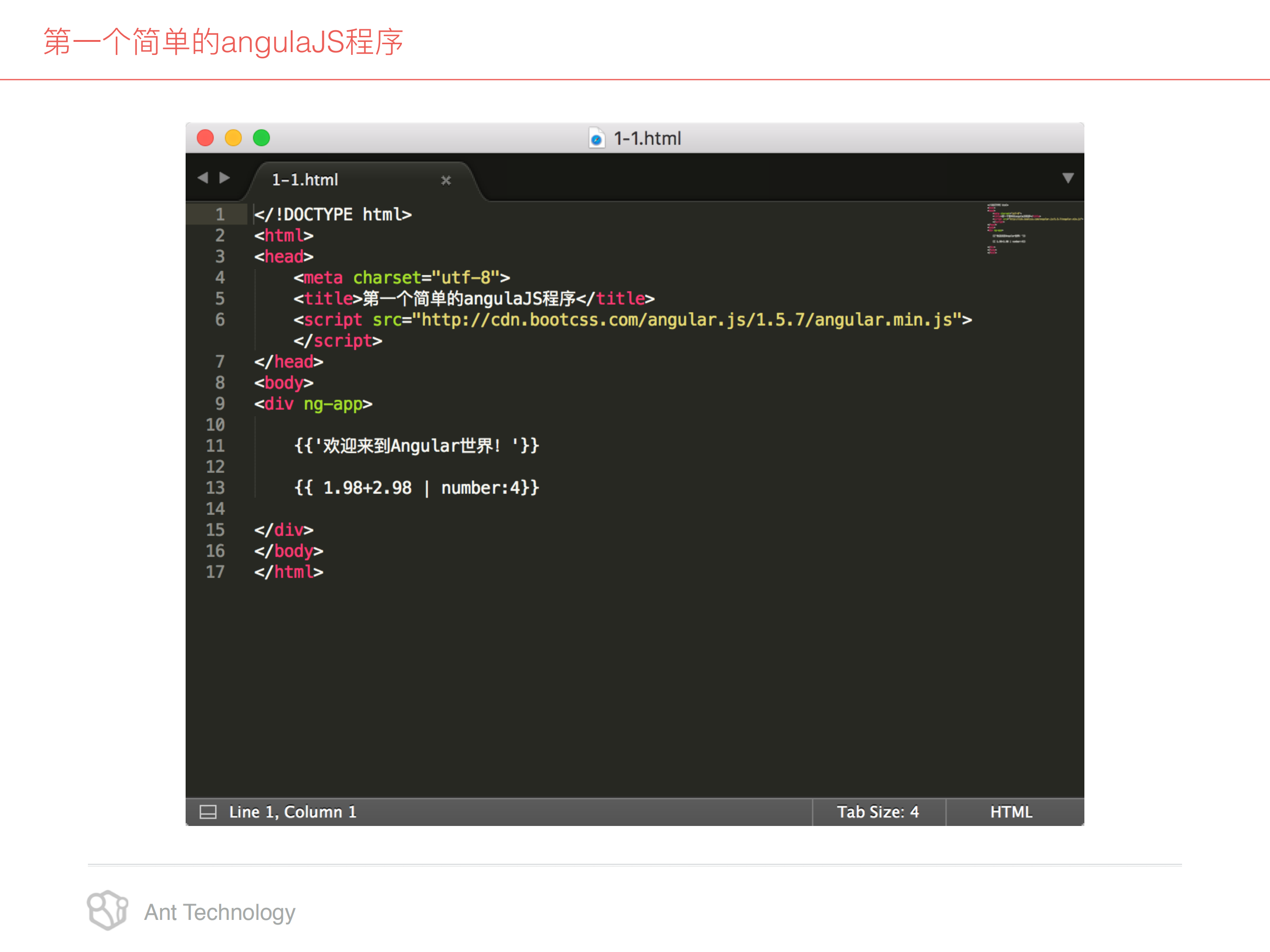Click the green maximize traffic-light button

(261, 138)
